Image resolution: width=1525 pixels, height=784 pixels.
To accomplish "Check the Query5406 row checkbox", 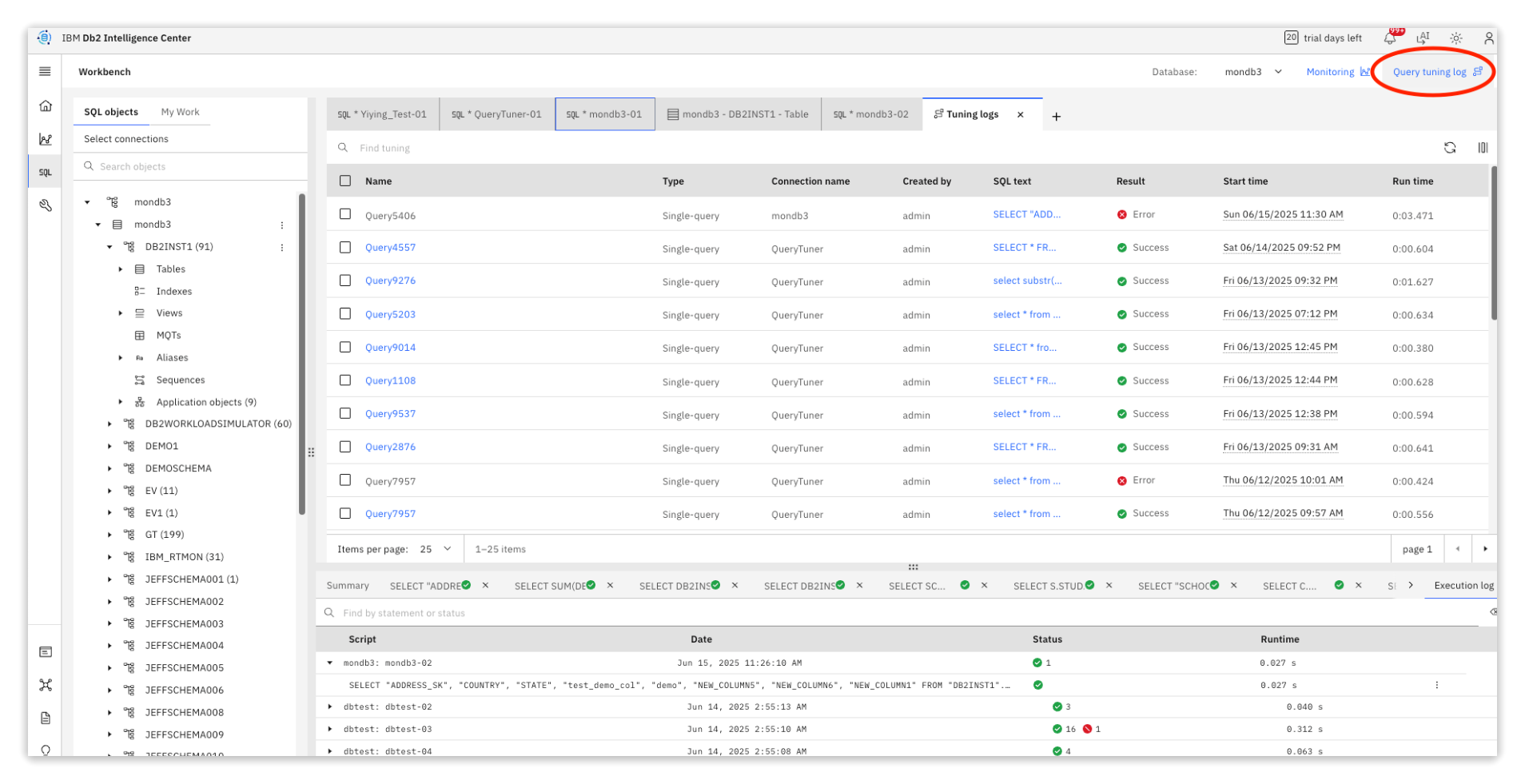I will pyautogui.click(x=345, y=214).
